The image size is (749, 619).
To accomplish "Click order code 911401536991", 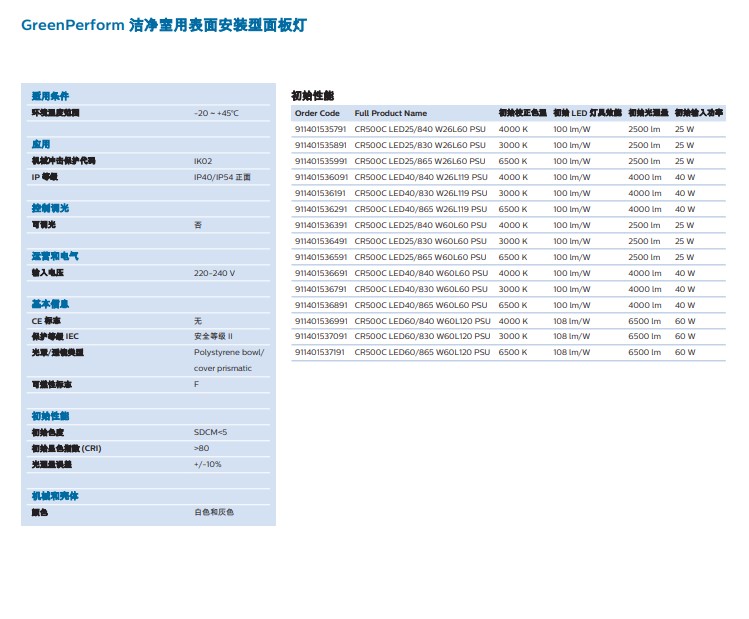I will point(321,321).
